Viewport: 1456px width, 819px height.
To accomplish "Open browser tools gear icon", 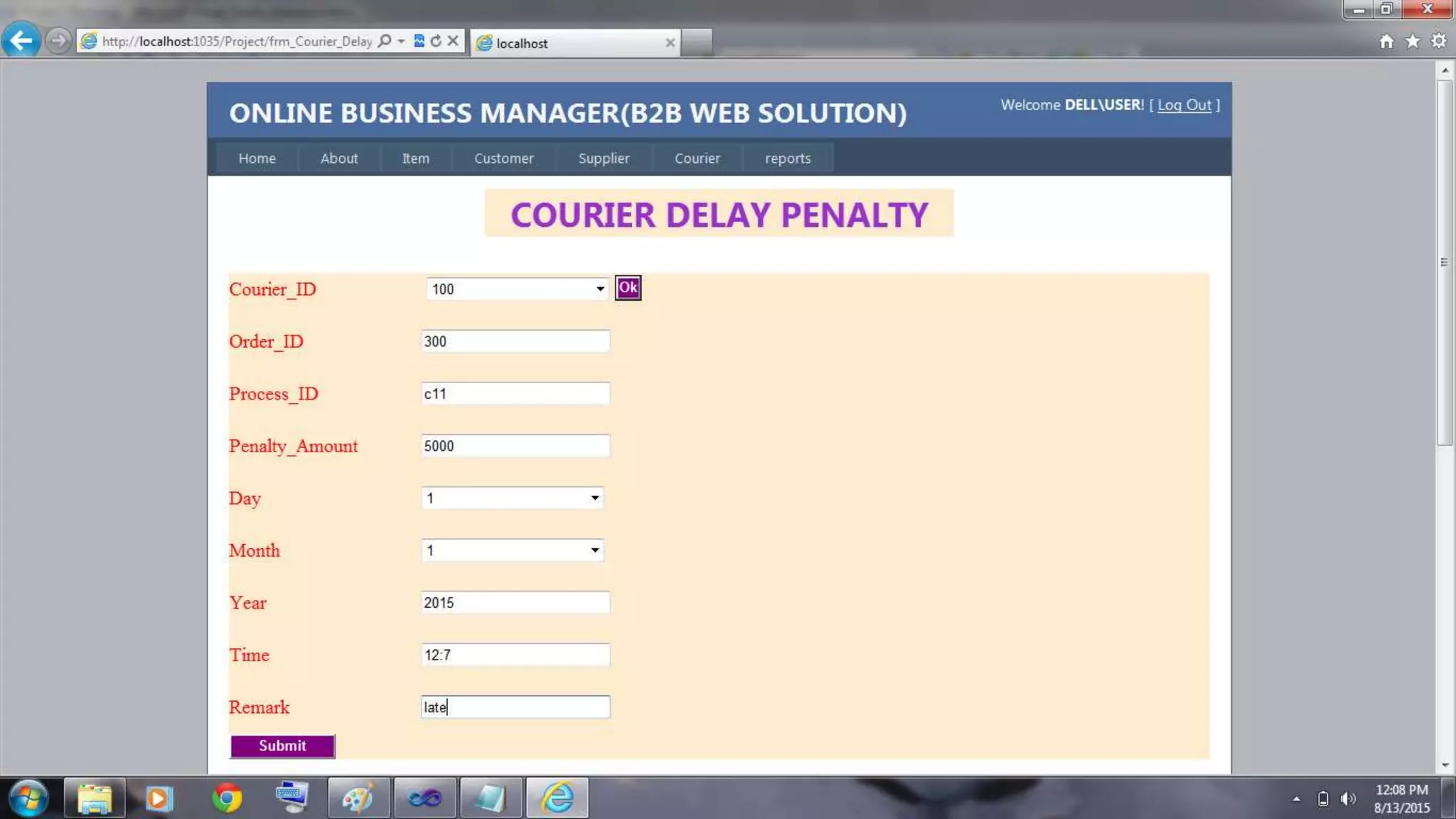I will point(1439,41).
